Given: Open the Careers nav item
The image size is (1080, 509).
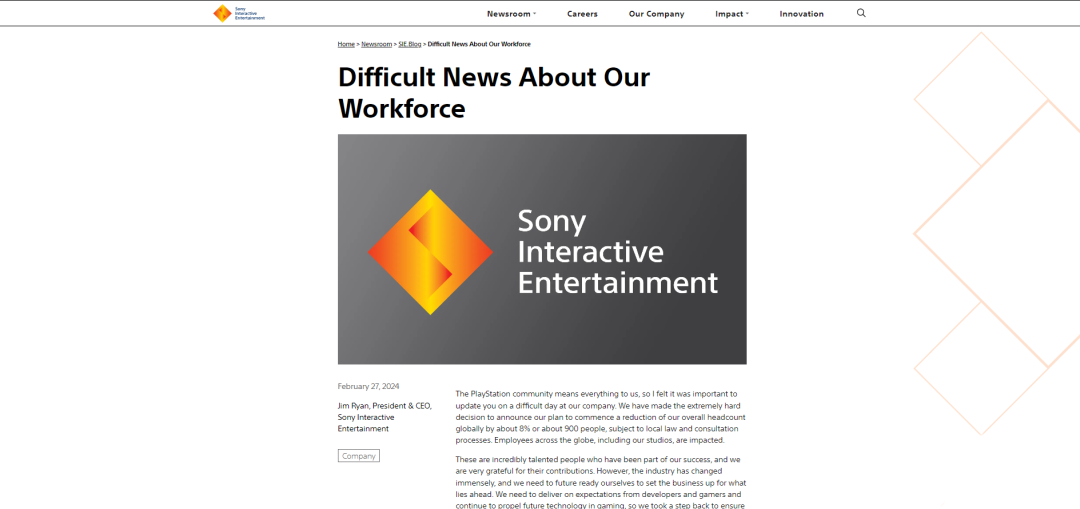Looking at the screenshot, I should pos(582,14).
